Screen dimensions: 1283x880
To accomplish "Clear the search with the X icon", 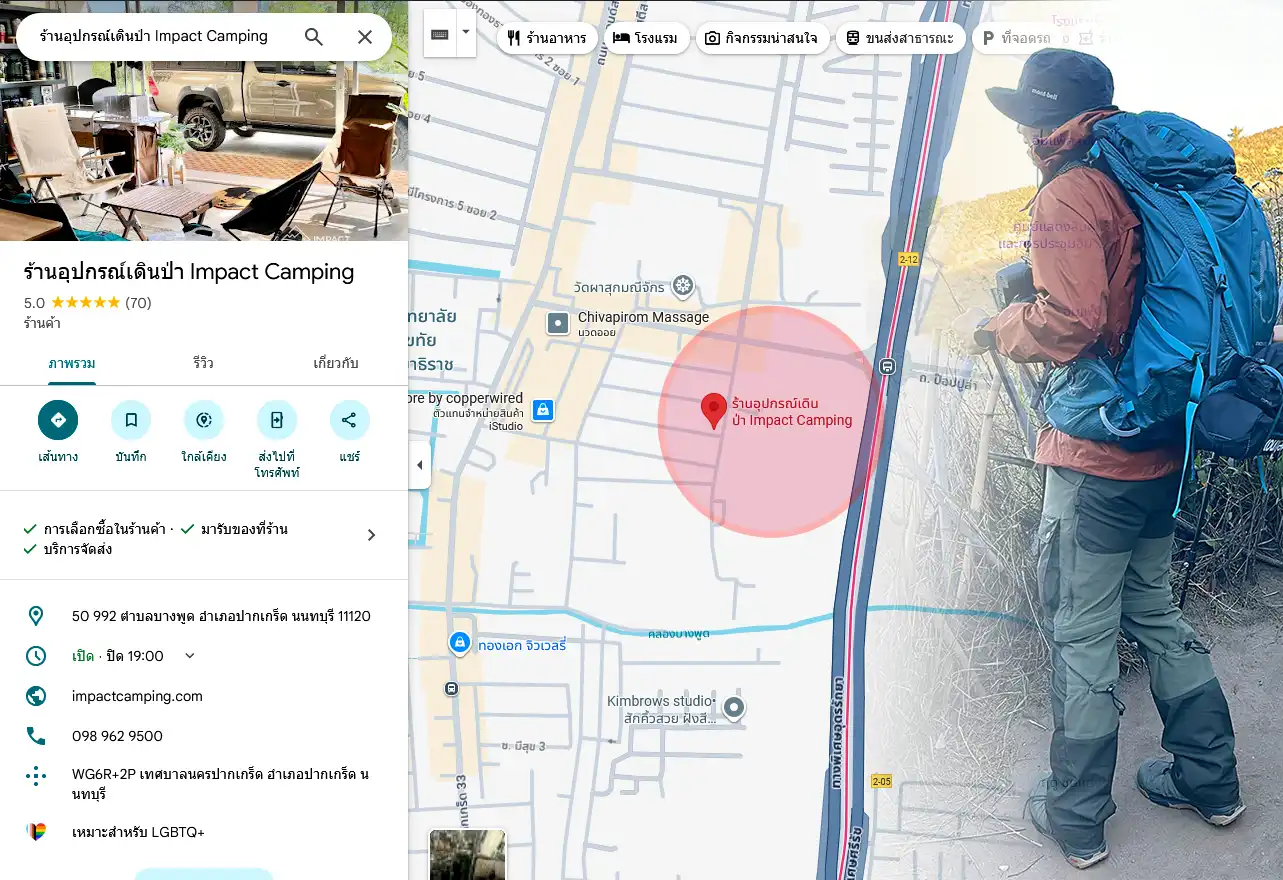I will pos(365,37).
